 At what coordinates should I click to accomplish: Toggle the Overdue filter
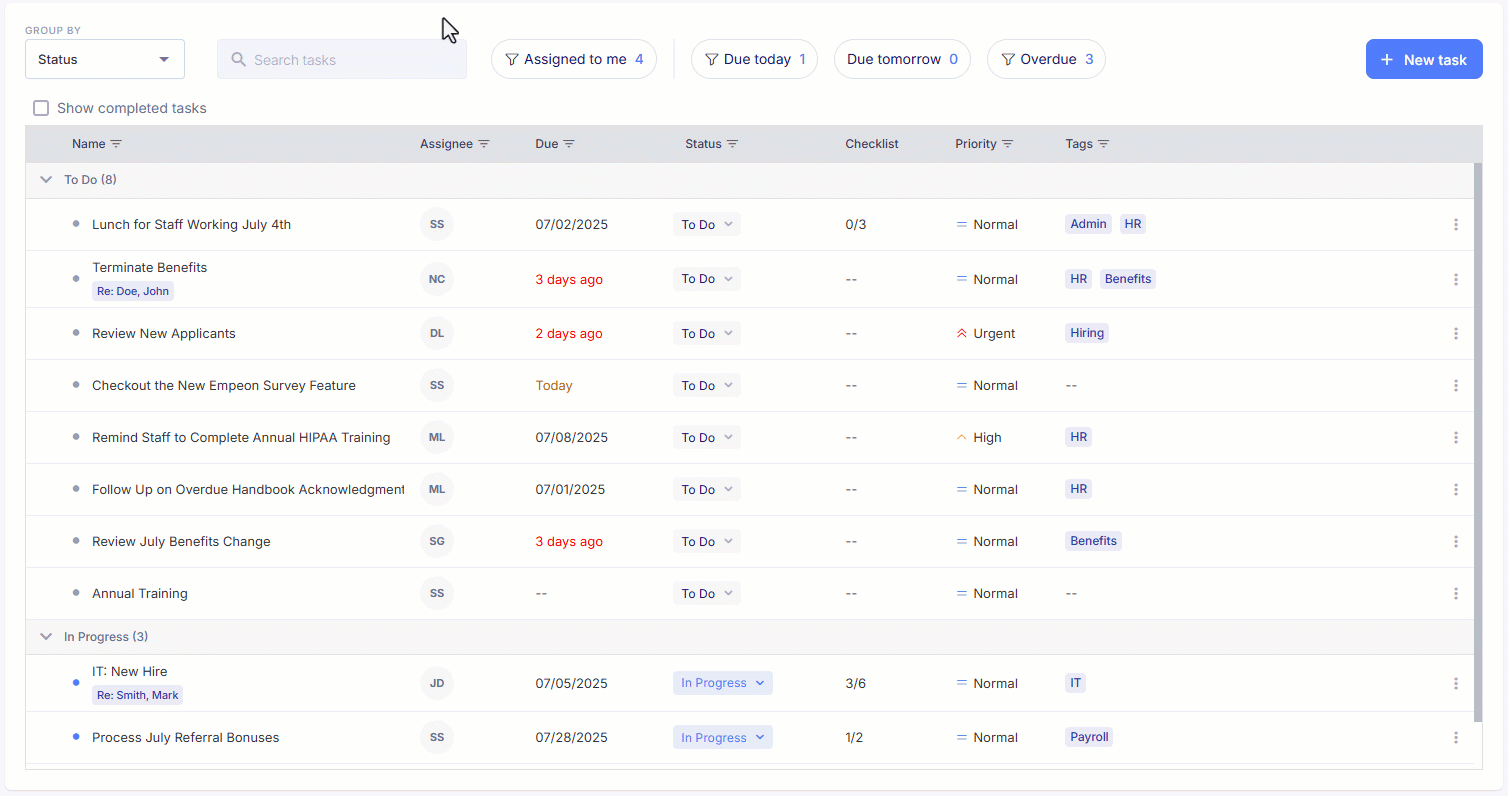[1046, 59]
